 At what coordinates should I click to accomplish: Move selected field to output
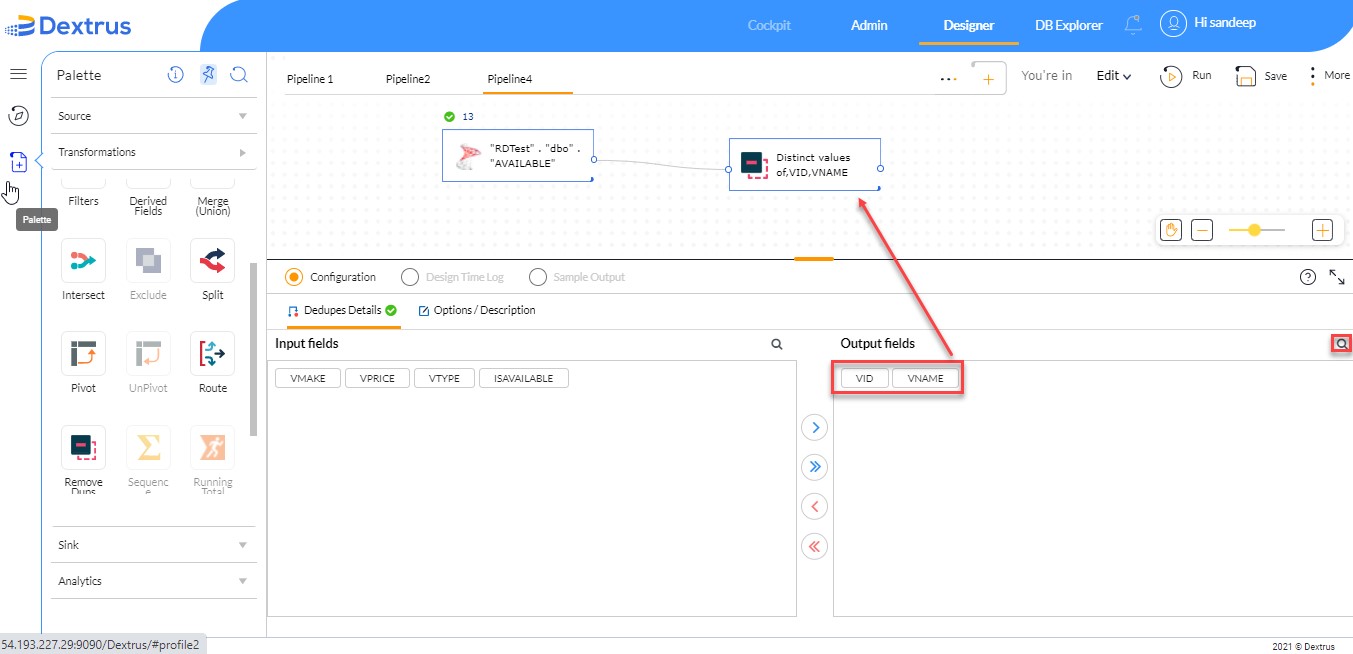tap(815, 428)
